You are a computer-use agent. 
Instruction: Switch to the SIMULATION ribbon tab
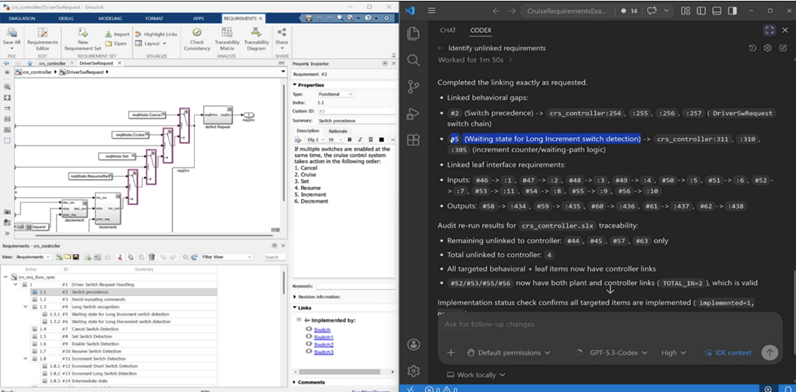point(22,18)
